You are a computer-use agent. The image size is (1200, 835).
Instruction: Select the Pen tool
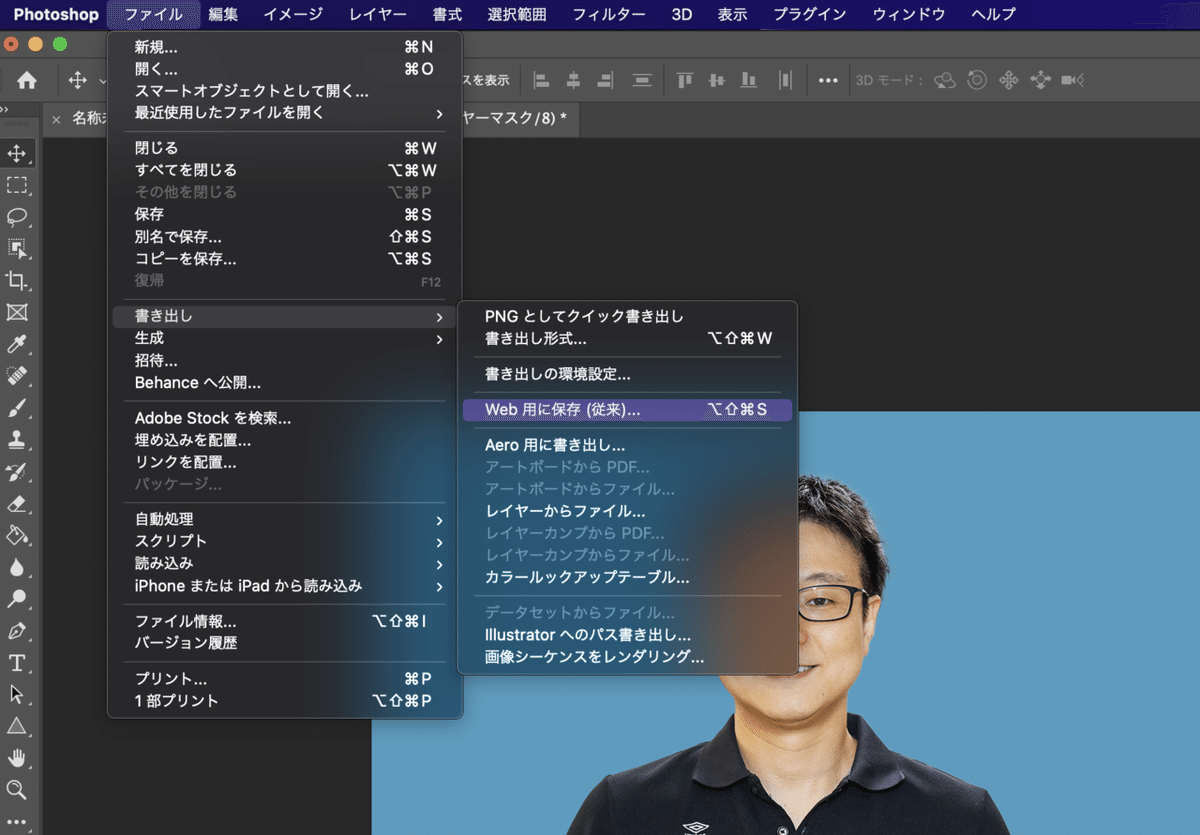click(x=17, y=631)
